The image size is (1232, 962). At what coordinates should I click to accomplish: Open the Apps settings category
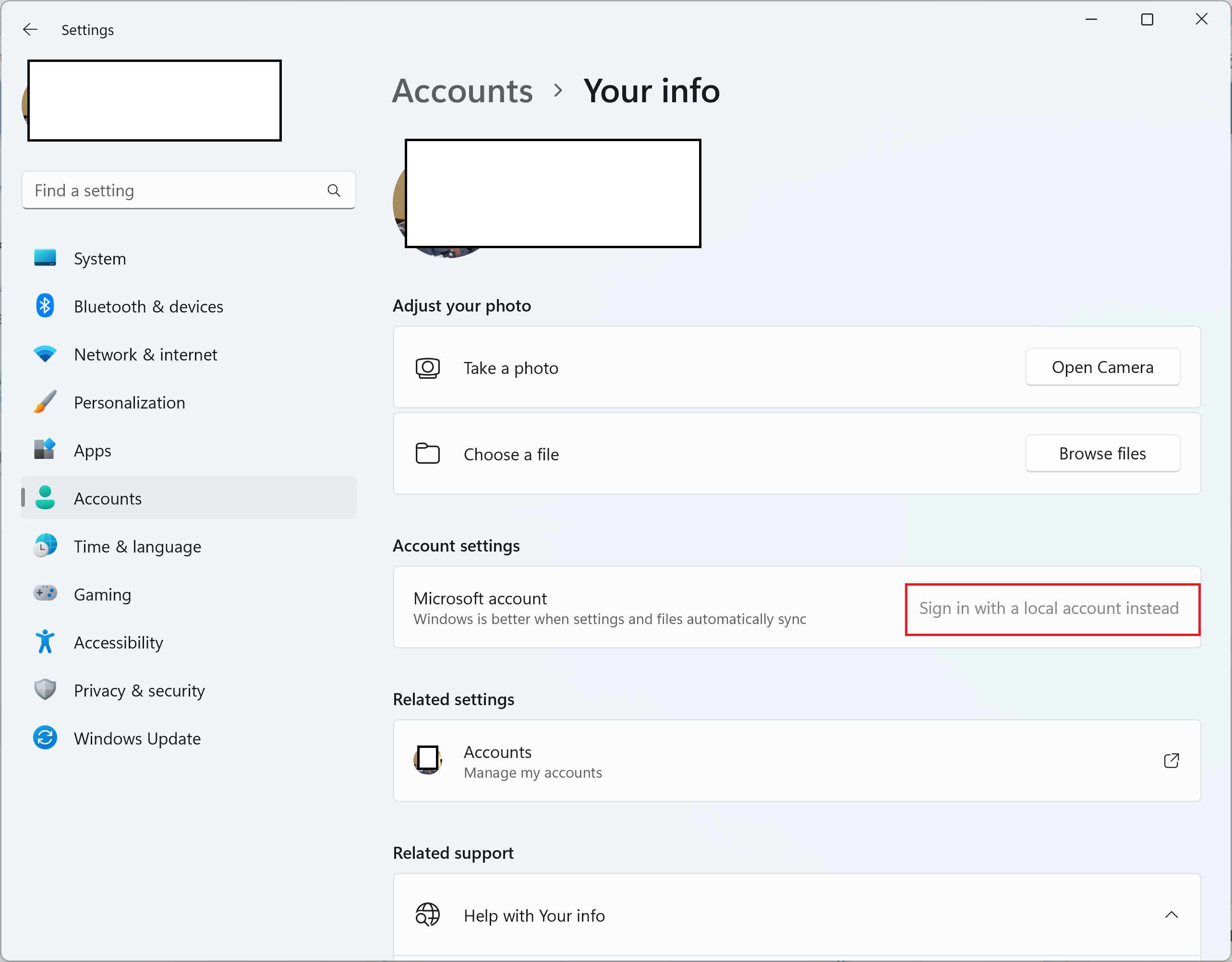pyautogui.click(x=93, y=451)
